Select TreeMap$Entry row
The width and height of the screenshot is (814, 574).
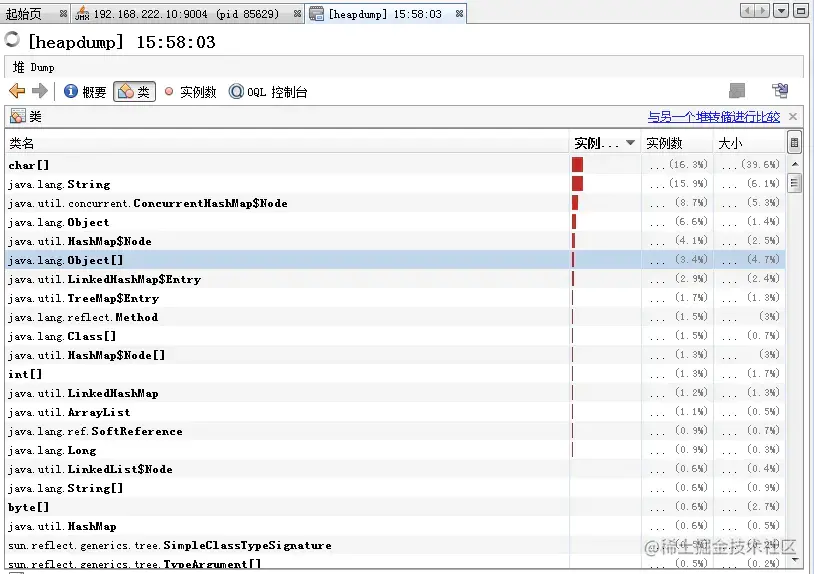pyautogui.click(x=395, y=298)
